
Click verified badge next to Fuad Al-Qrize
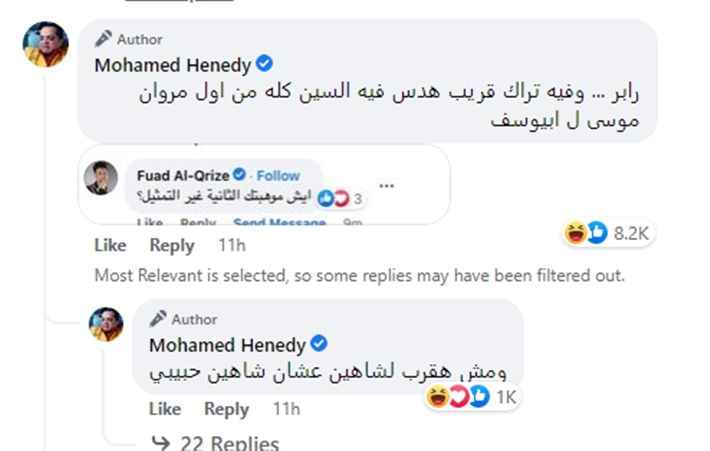pos(239,174)
